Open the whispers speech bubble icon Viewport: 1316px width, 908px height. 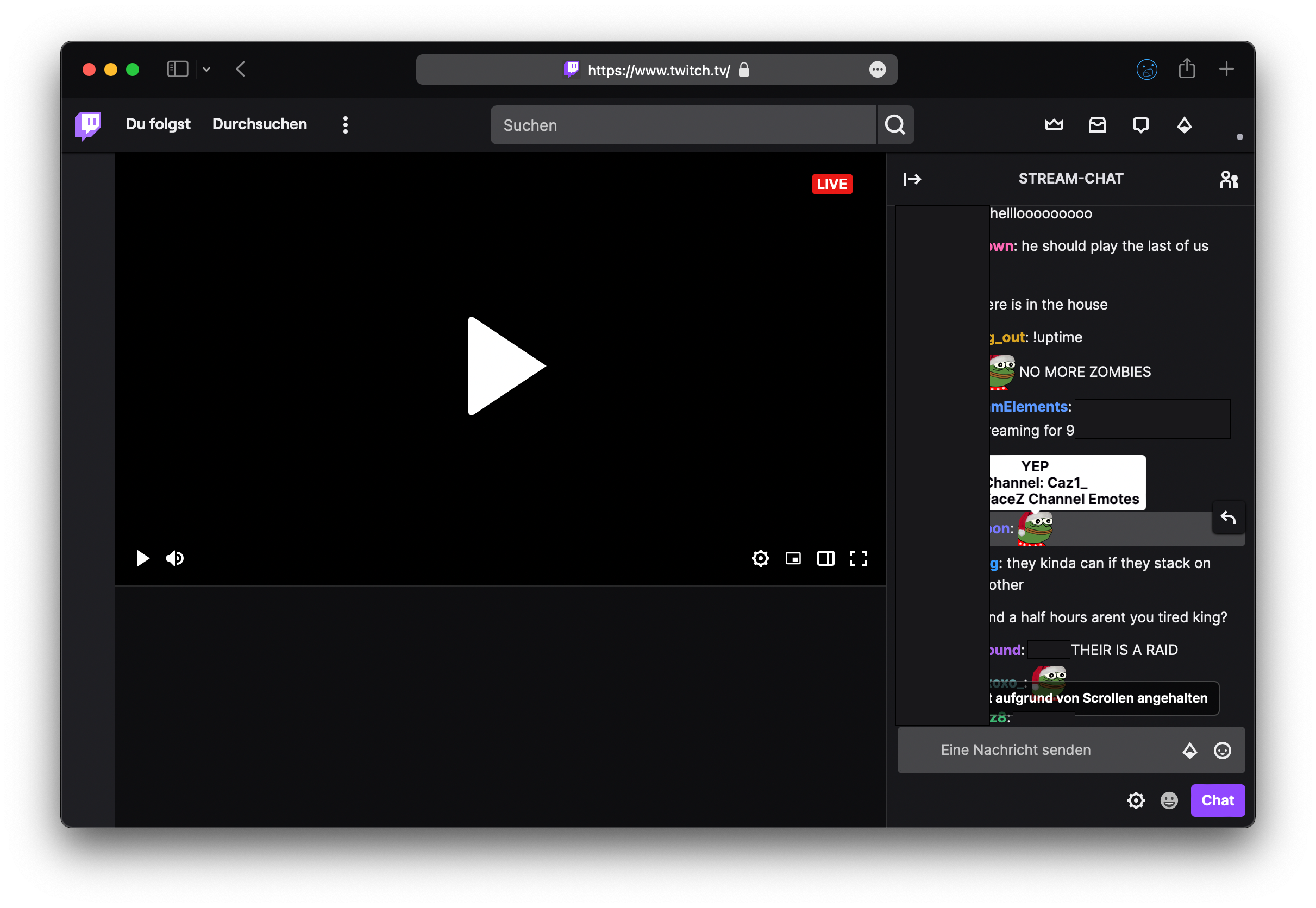1140,124
